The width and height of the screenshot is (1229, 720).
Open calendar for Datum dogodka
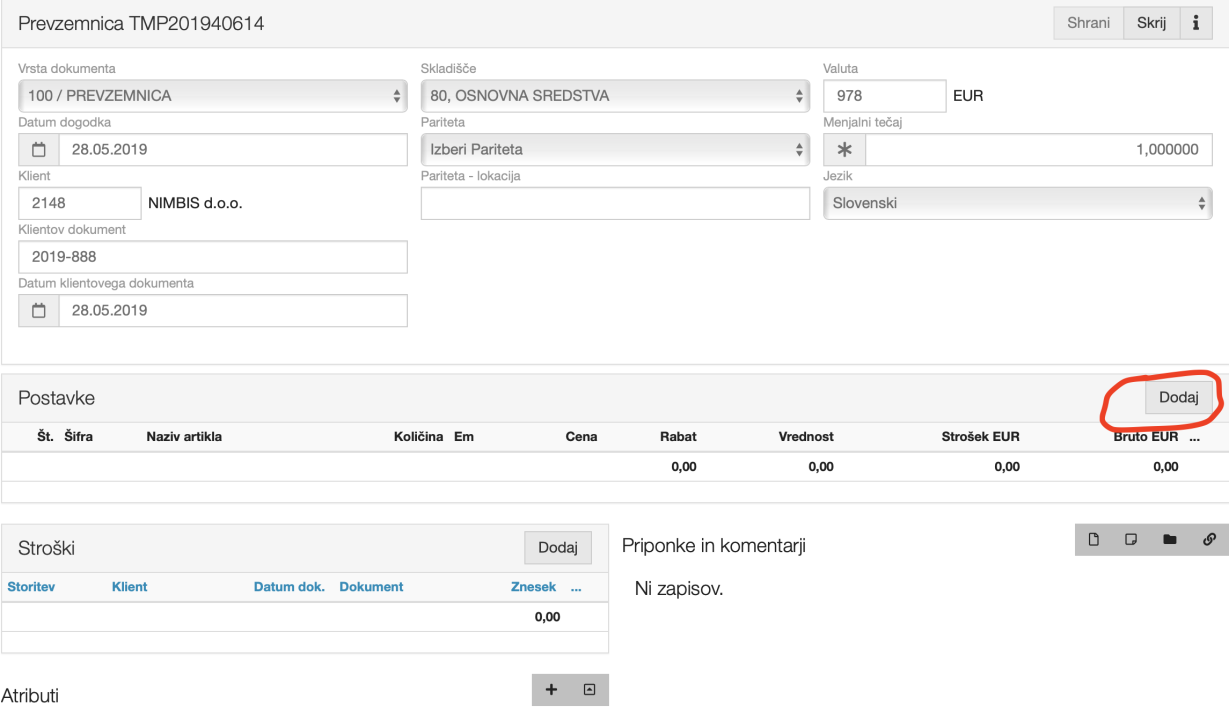39,150
